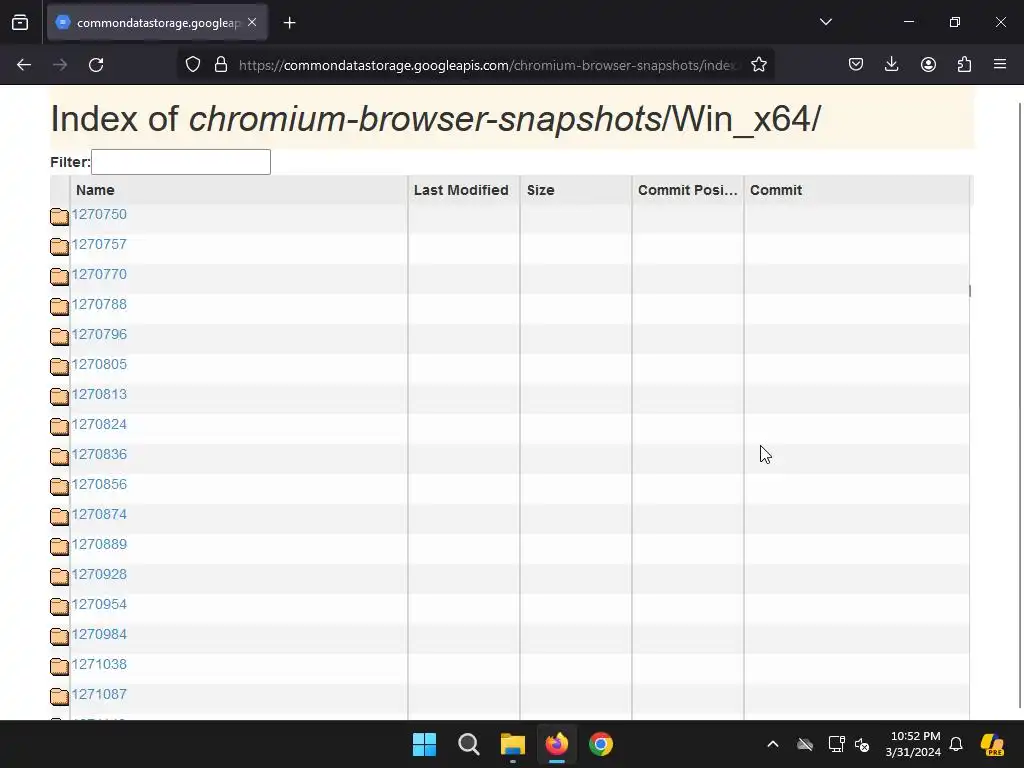
Task: Open folder 1271038
Action: (99, 665)
